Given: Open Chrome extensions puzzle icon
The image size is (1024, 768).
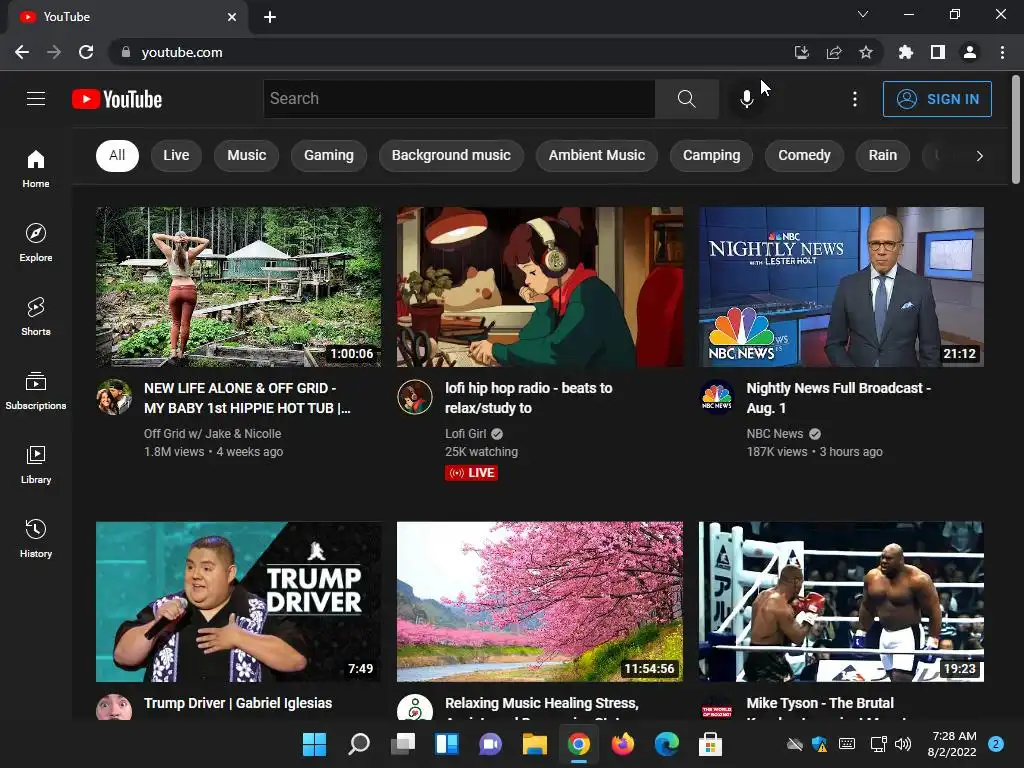Looking at the screenshot, I should [906, 52].
